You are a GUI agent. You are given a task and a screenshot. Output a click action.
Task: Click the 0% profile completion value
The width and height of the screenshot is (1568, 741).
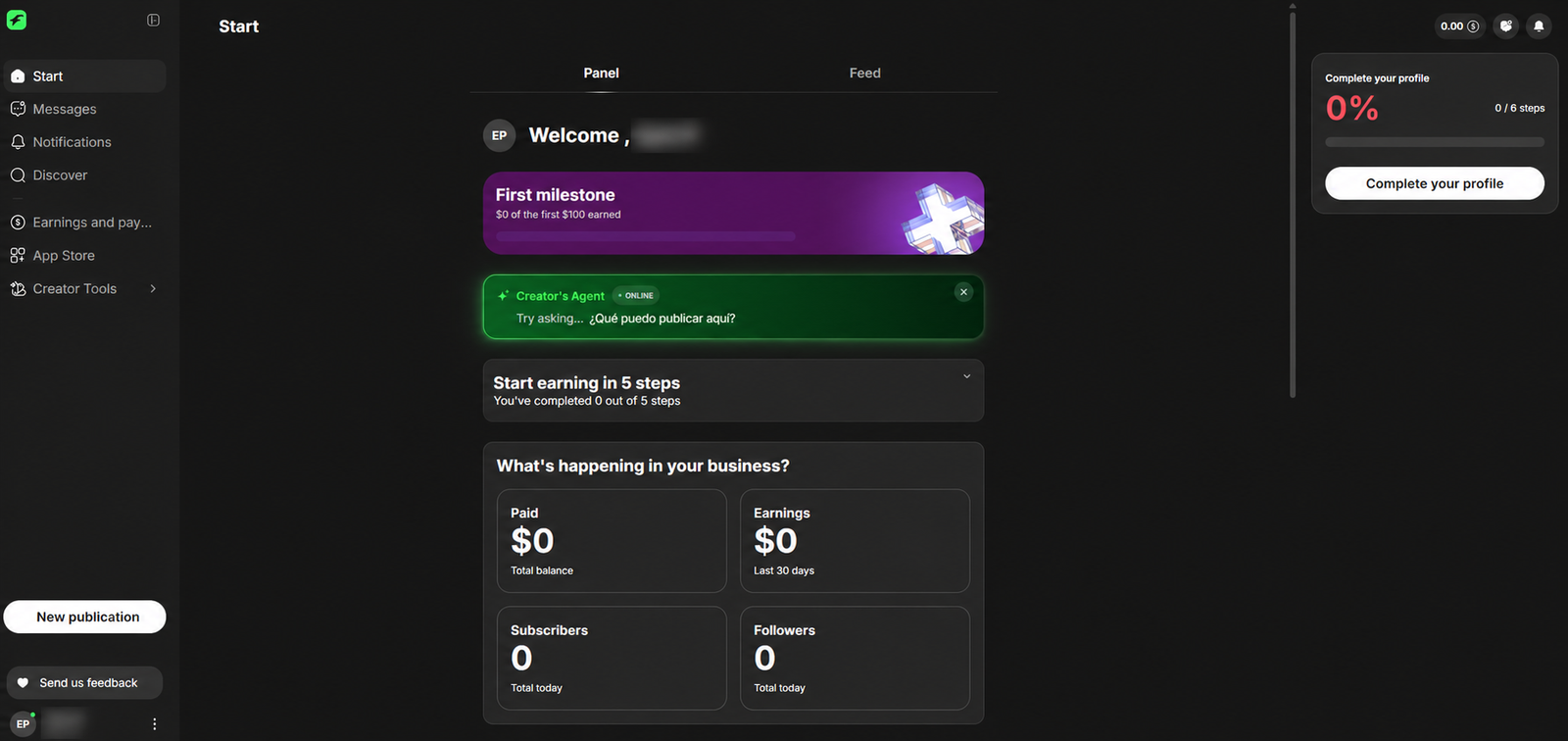click(x=1351, y=108)
